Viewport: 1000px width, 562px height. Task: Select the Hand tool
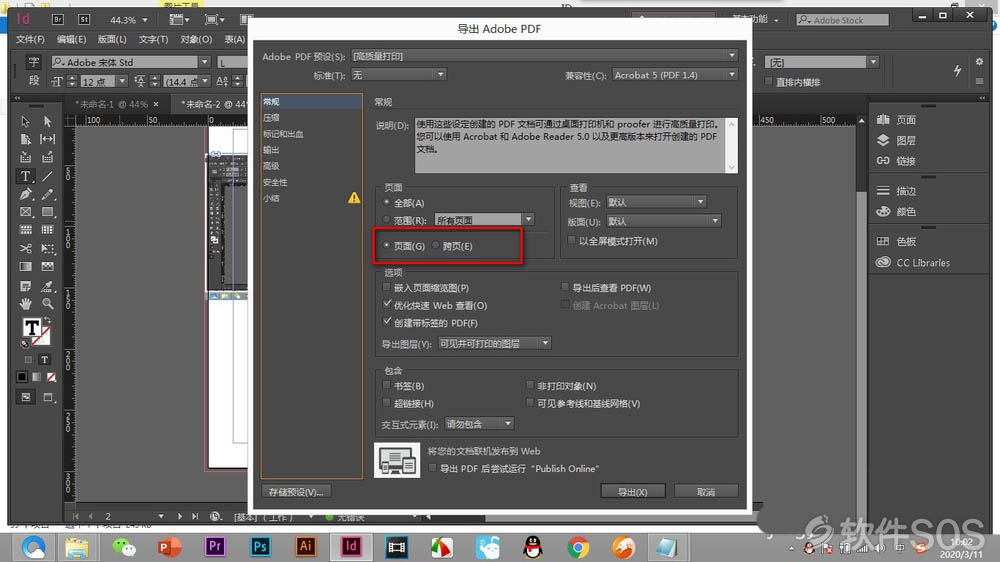coord(26,304)
